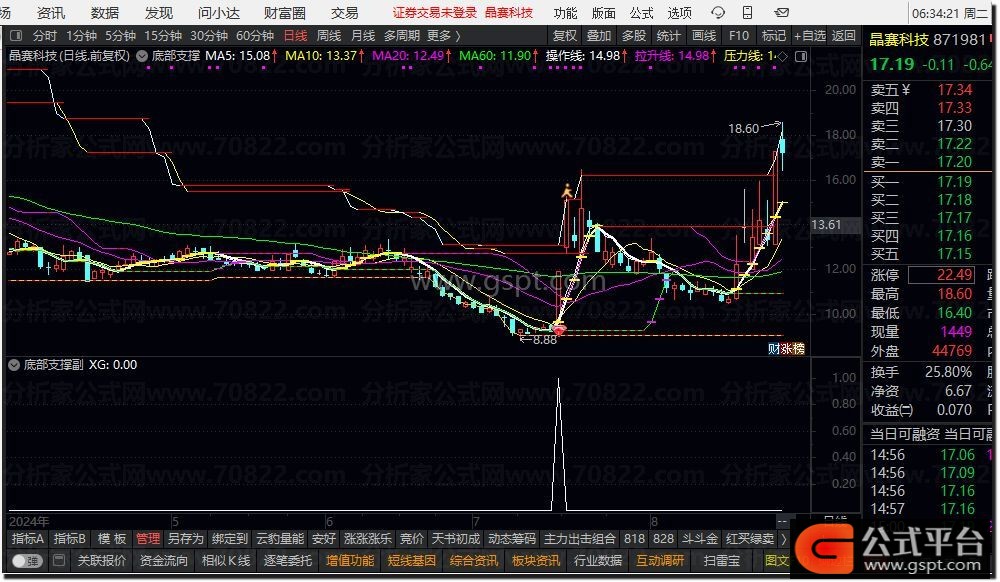Click the 管理 manage tab
The width and height of the screenshot is (1000, 582).
(148, 539)
